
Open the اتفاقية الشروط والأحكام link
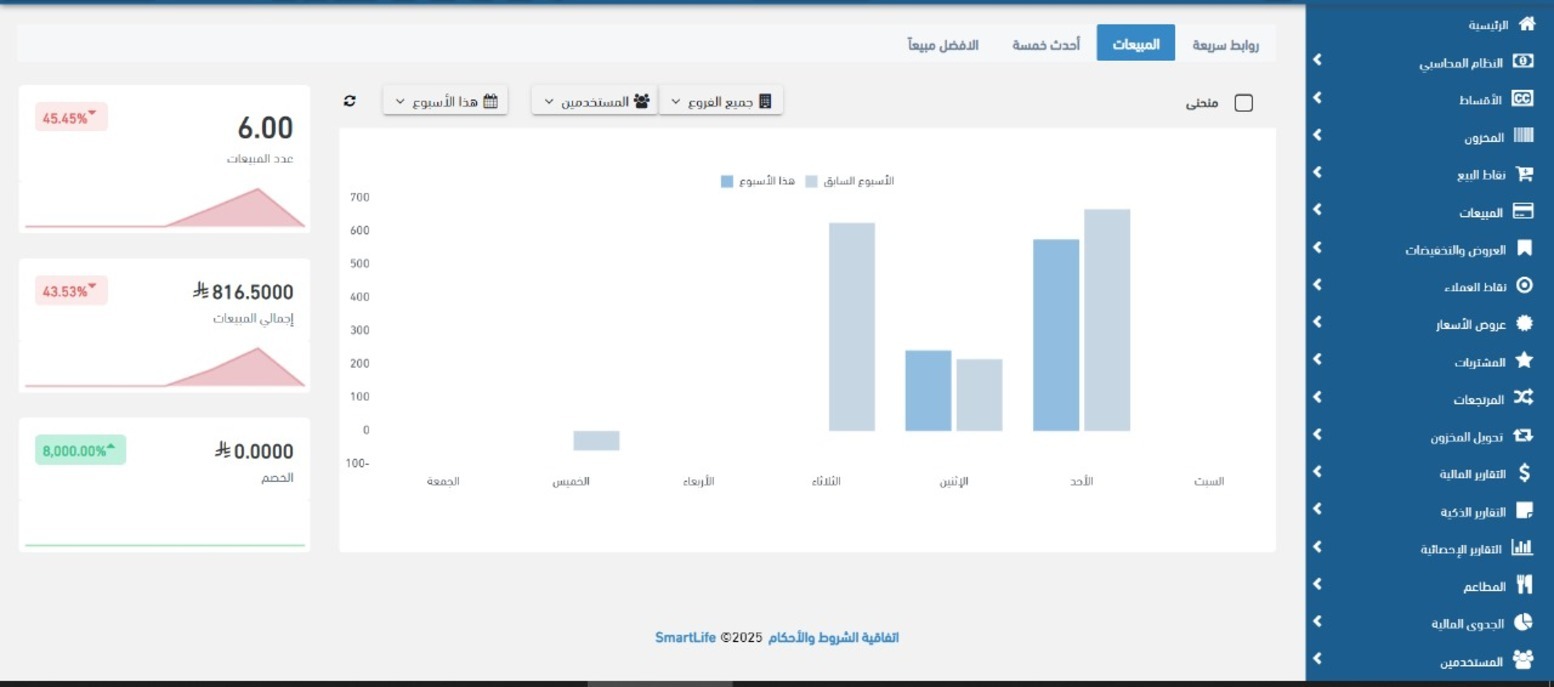833,637
